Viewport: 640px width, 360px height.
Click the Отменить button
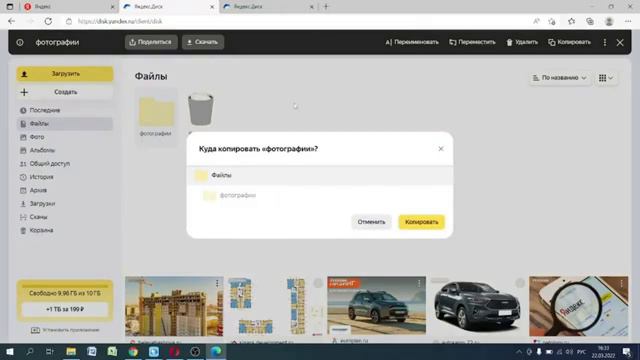[371, 222]
